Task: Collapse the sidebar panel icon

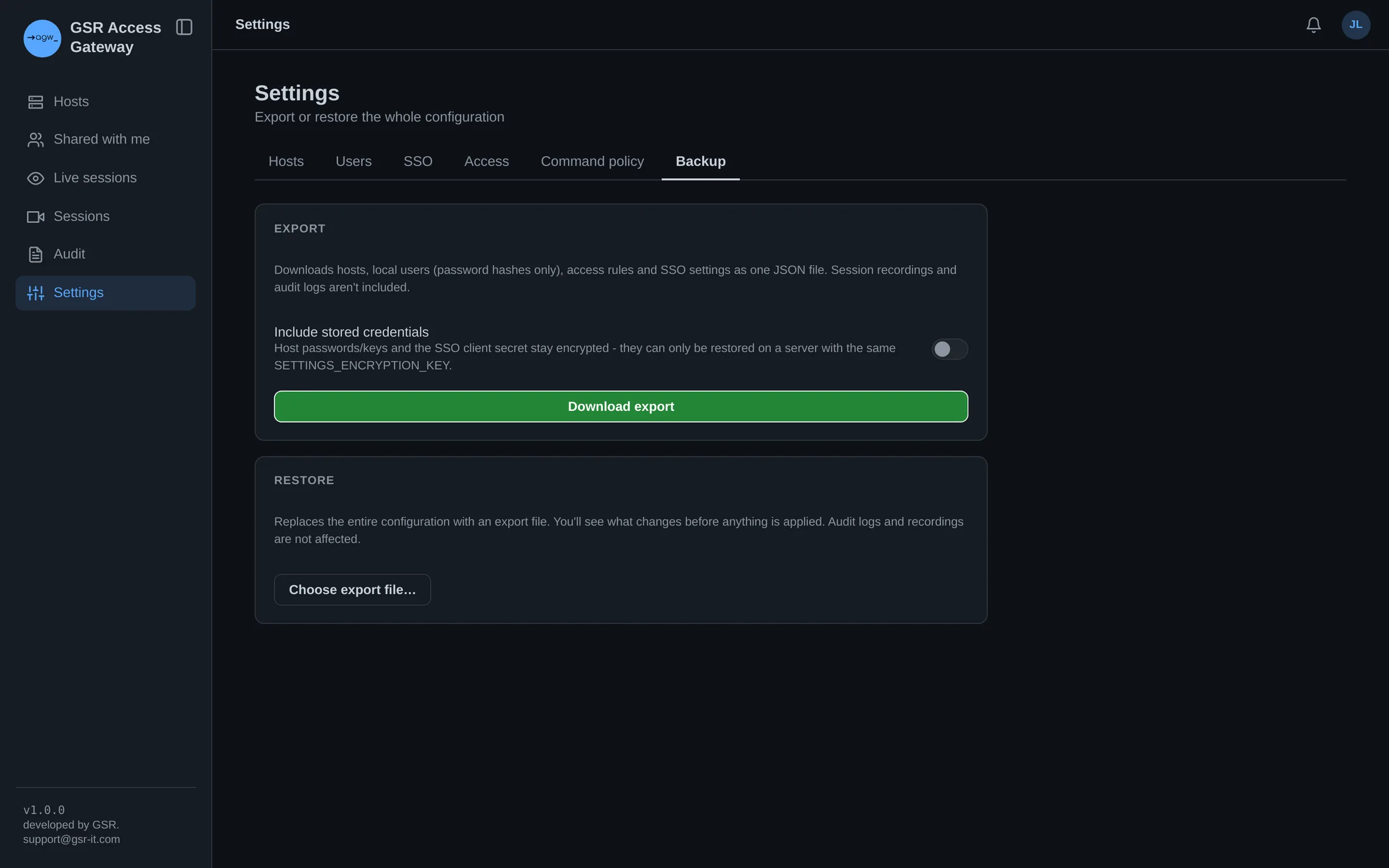Action: 184,27
